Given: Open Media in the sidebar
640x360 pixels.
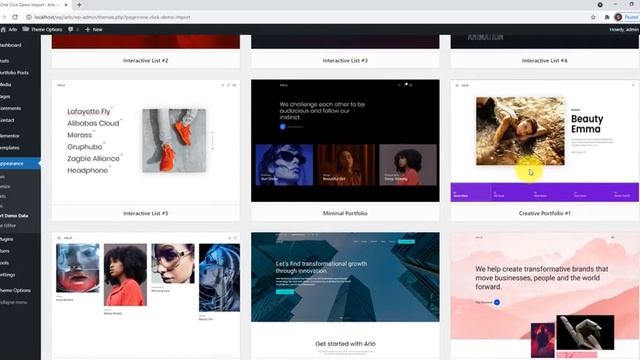Looking at the screenshot, I should pos(6,84).
